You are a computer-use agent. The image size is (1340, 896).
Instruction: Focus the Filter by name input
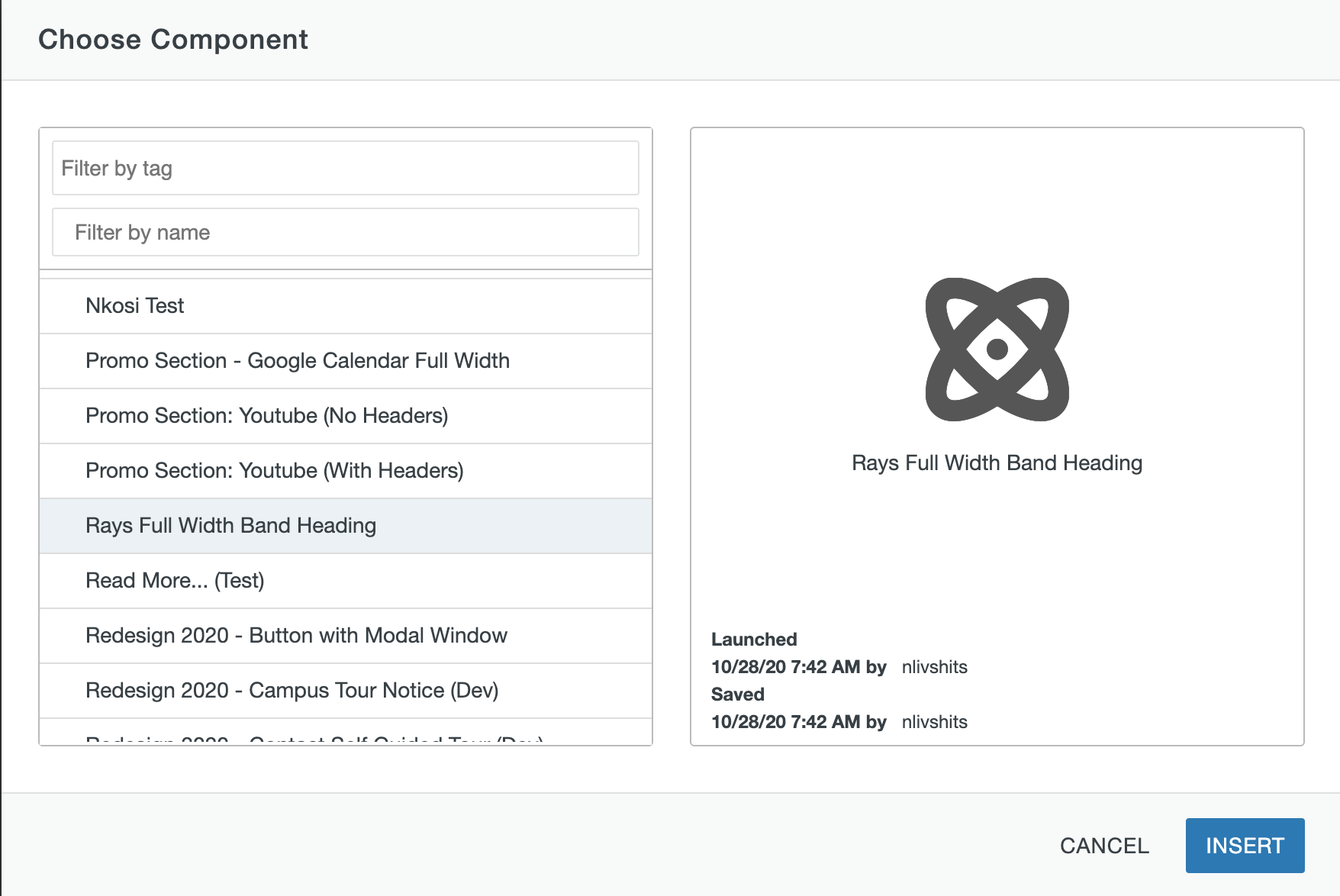pos(345,232)
